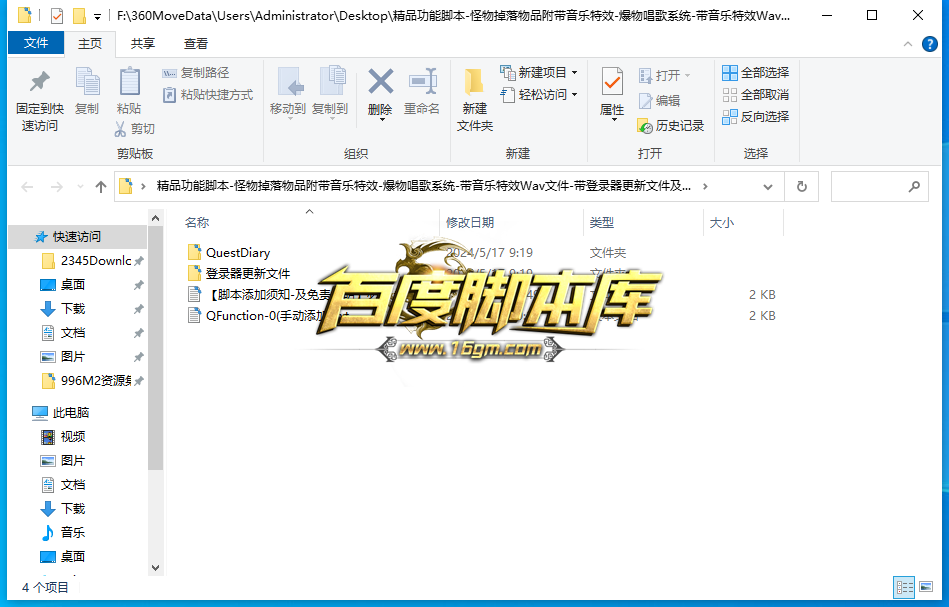
Task: Click the sidebar scroll down arrow
Action: coord(156,568)
